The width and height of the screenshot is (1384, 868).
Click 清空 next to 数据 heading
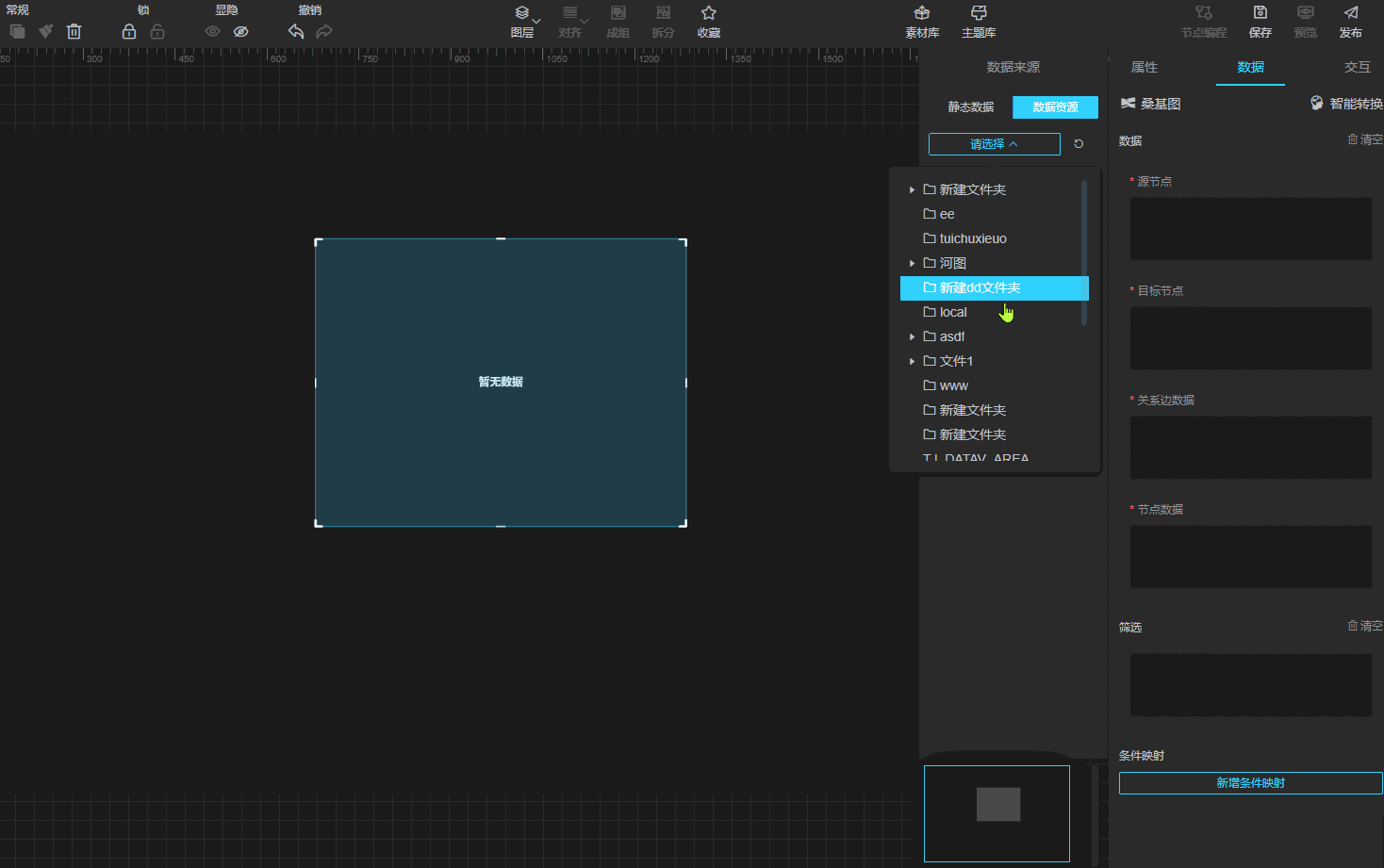point(1365,139)
